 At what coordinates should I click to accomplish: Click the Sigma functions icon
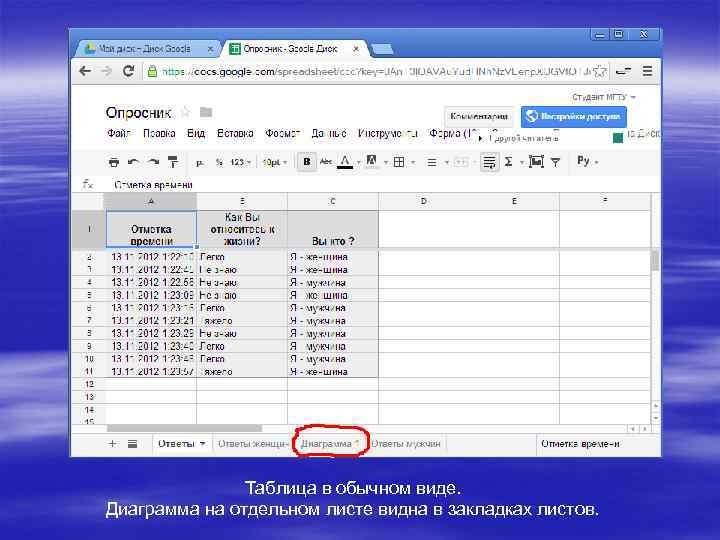509,162
